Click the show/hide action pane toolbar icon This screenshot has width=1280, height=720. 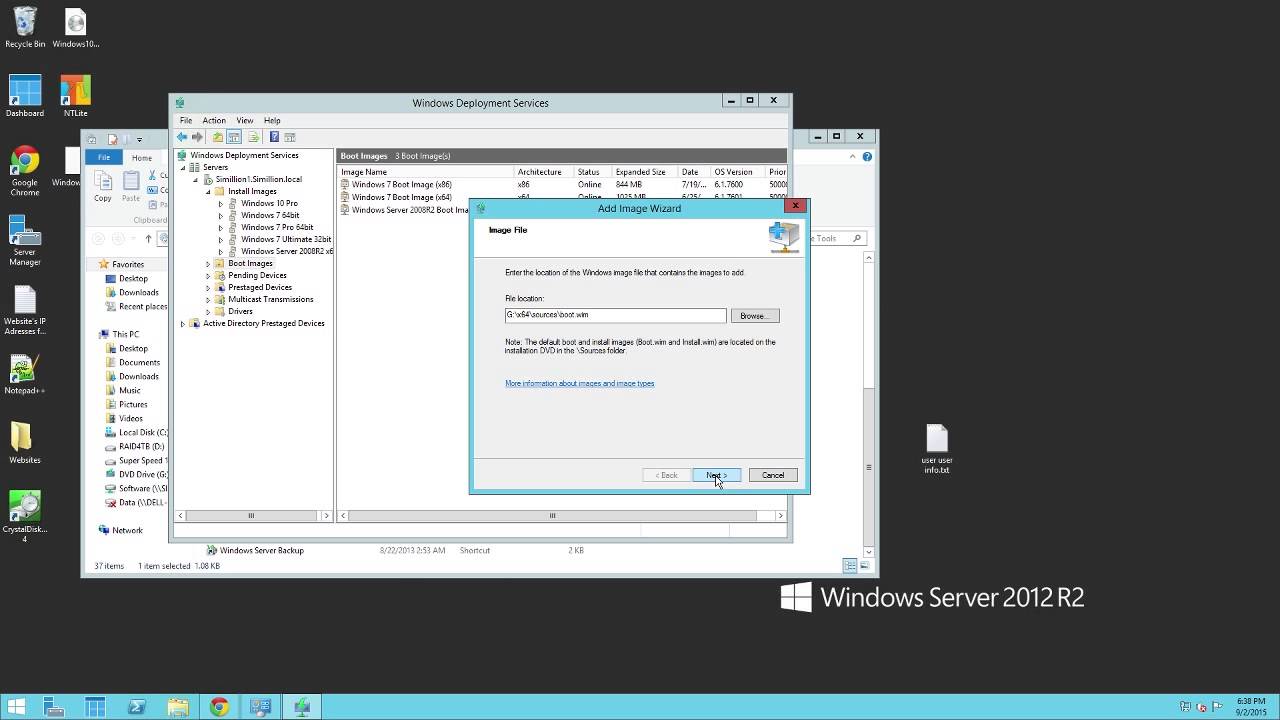[290, 137]
